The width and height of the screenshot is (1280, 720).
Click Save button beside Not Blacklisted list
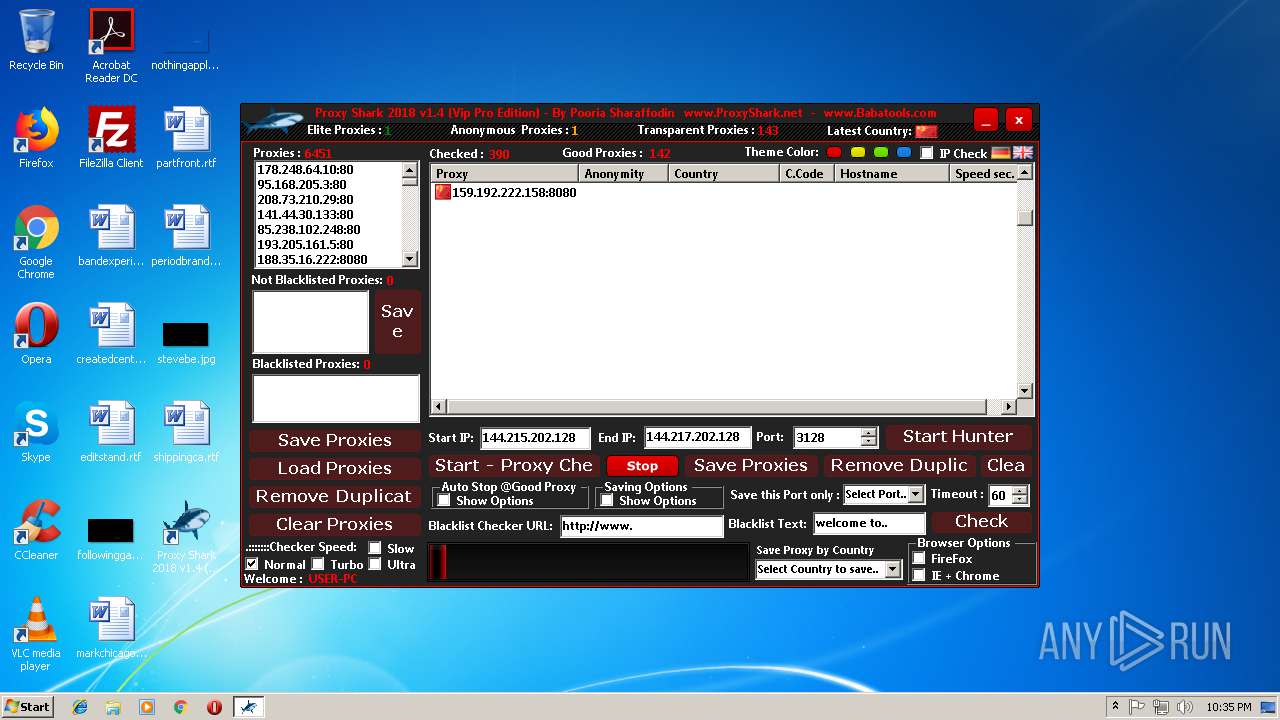(397, 321)
